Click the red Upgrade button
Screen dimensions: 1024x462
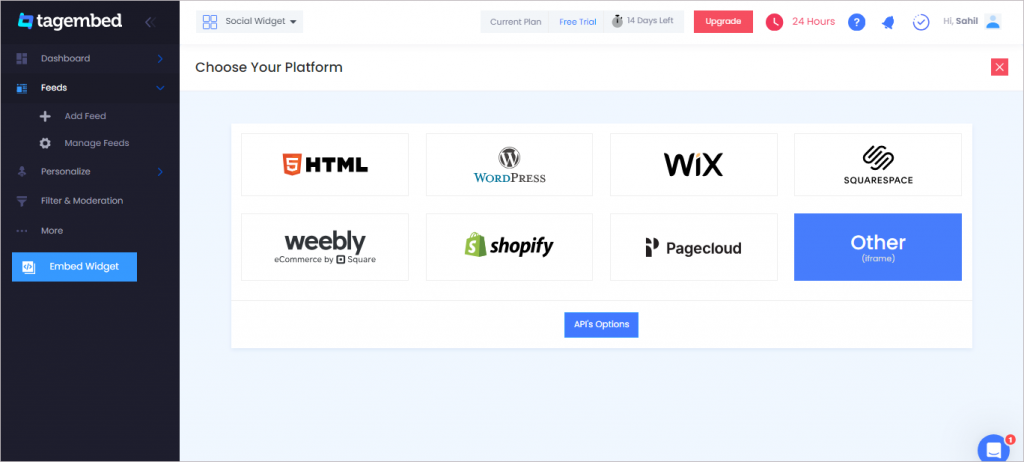point(723,22)
